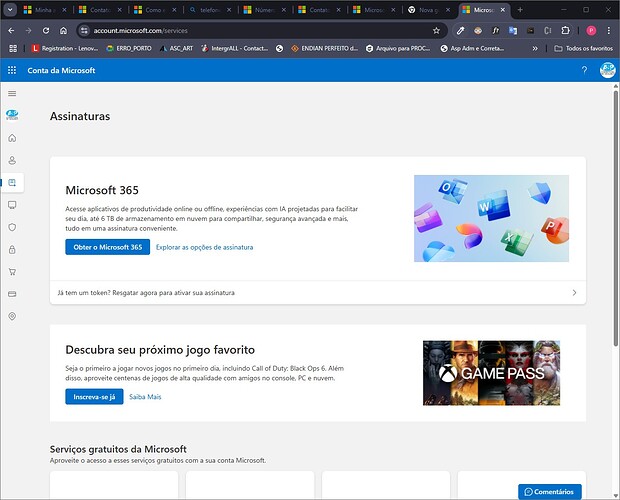Open the Payment options card icon
The image size is (620, 500).
[12, 294]
